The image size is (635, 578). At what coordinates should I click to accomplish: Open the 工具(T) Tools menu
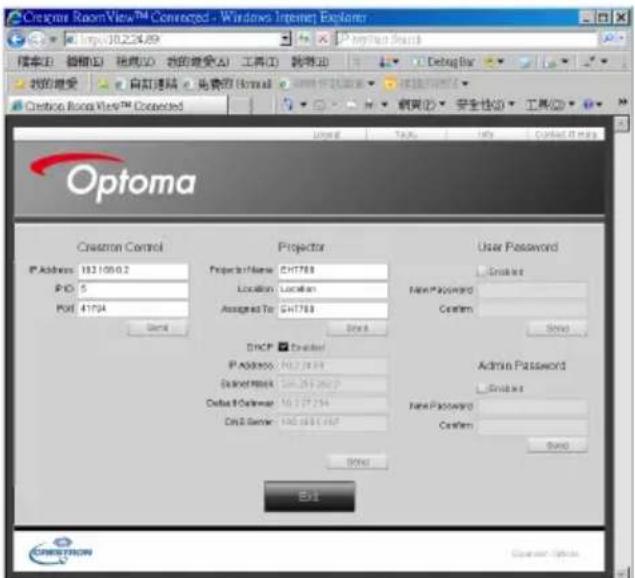[260, 62]
